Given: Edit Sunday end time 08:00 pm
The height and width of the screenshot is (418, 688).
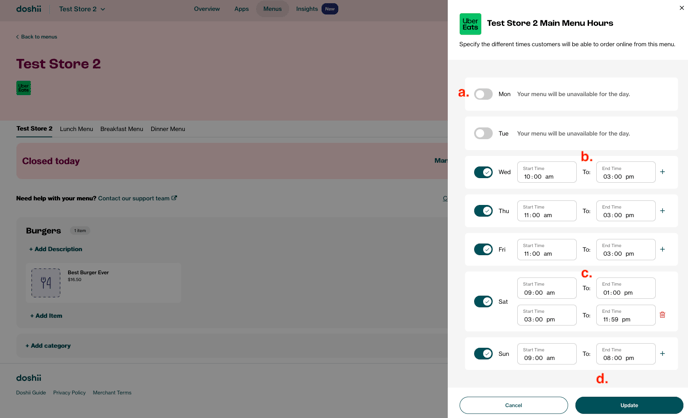Looking at the screenshot, I should 626,354.
